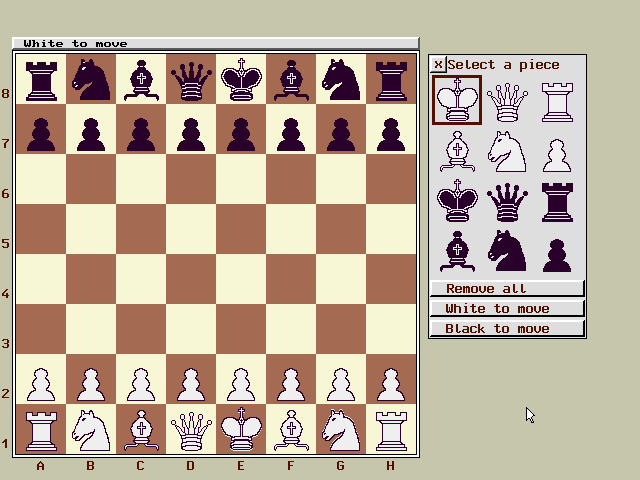This screenshot has width=640, height=480.
Task: Click the White to move status bar
Action: [216, 43]
